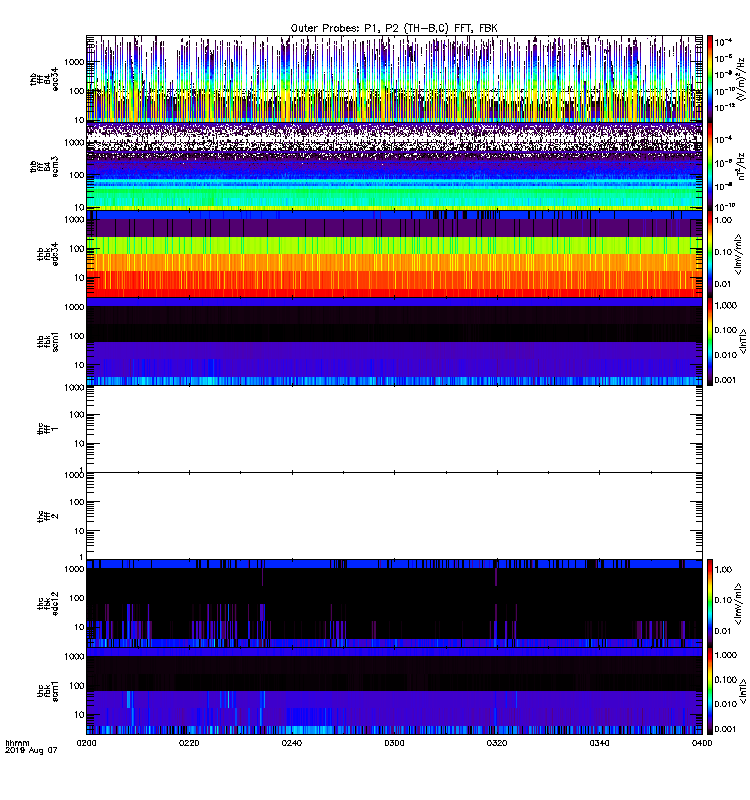
Task: Click the thc fff 1 panel label
Action: (x=48, y=429)
